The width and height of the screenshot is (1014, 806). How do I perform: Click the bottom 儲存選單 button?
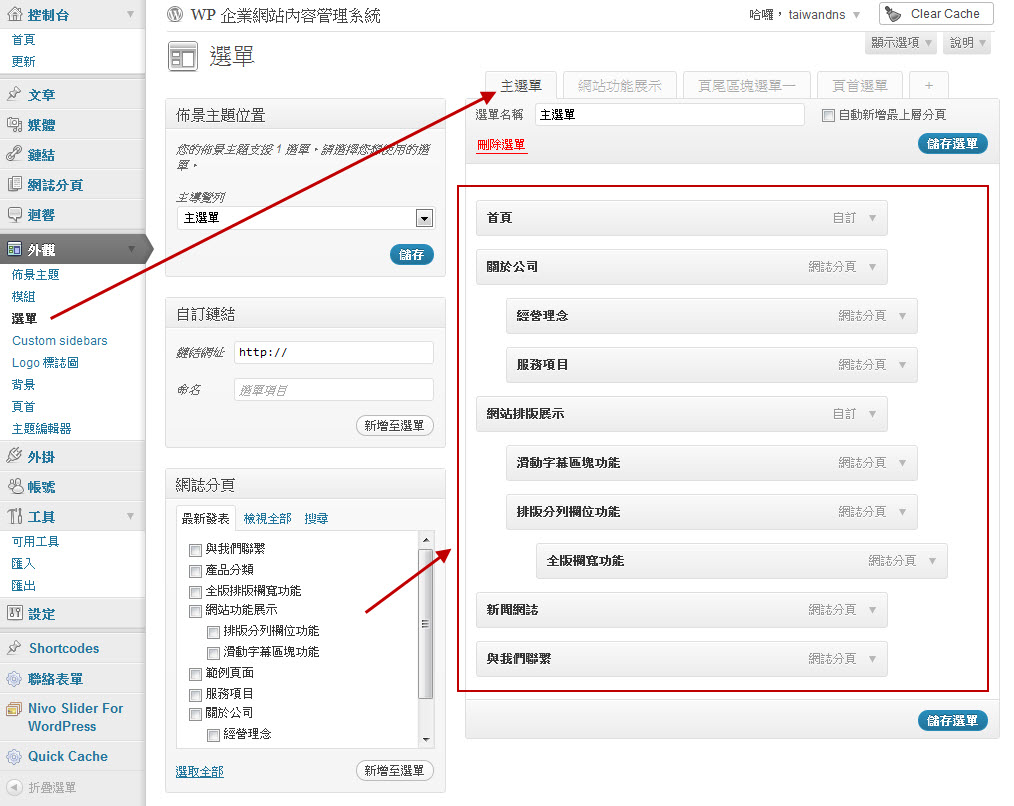pos(953,720)
